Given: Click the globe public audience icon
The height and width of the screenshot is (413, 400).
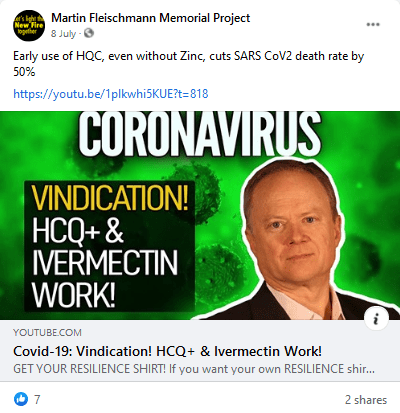Looking at the screenshot, I should click(x=89, y=33).
